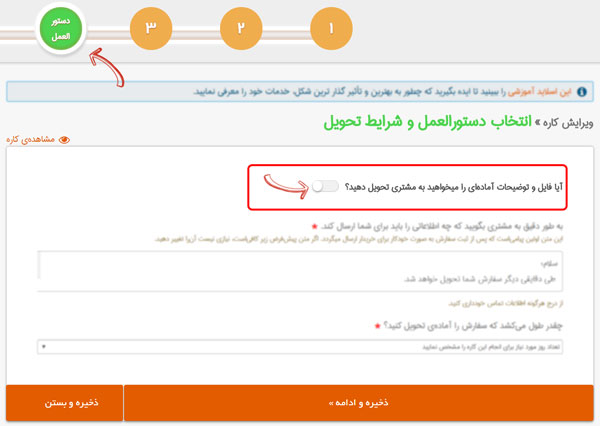Click the eye icon beside مشاهده‌ی کاره
The width and height of the screenshot is (600, 426).
pos(65,140)
